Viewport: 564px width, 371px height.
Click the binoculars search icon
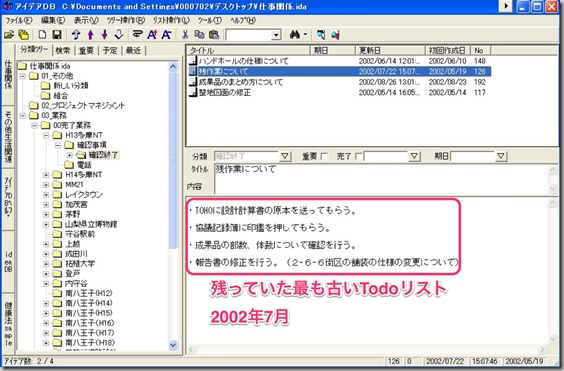[x=295, y=35]
